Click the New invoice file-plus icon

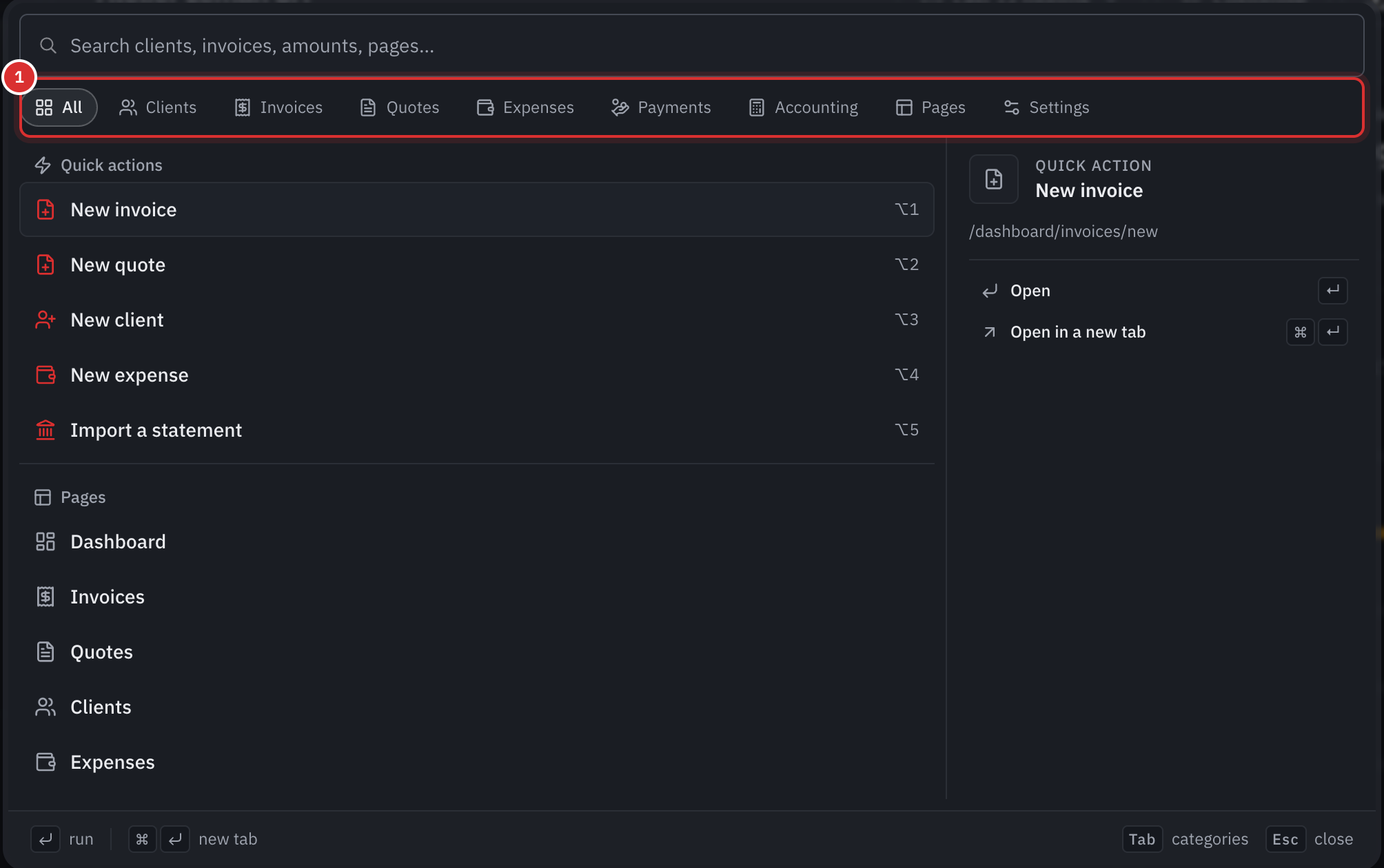coord(45,209)
